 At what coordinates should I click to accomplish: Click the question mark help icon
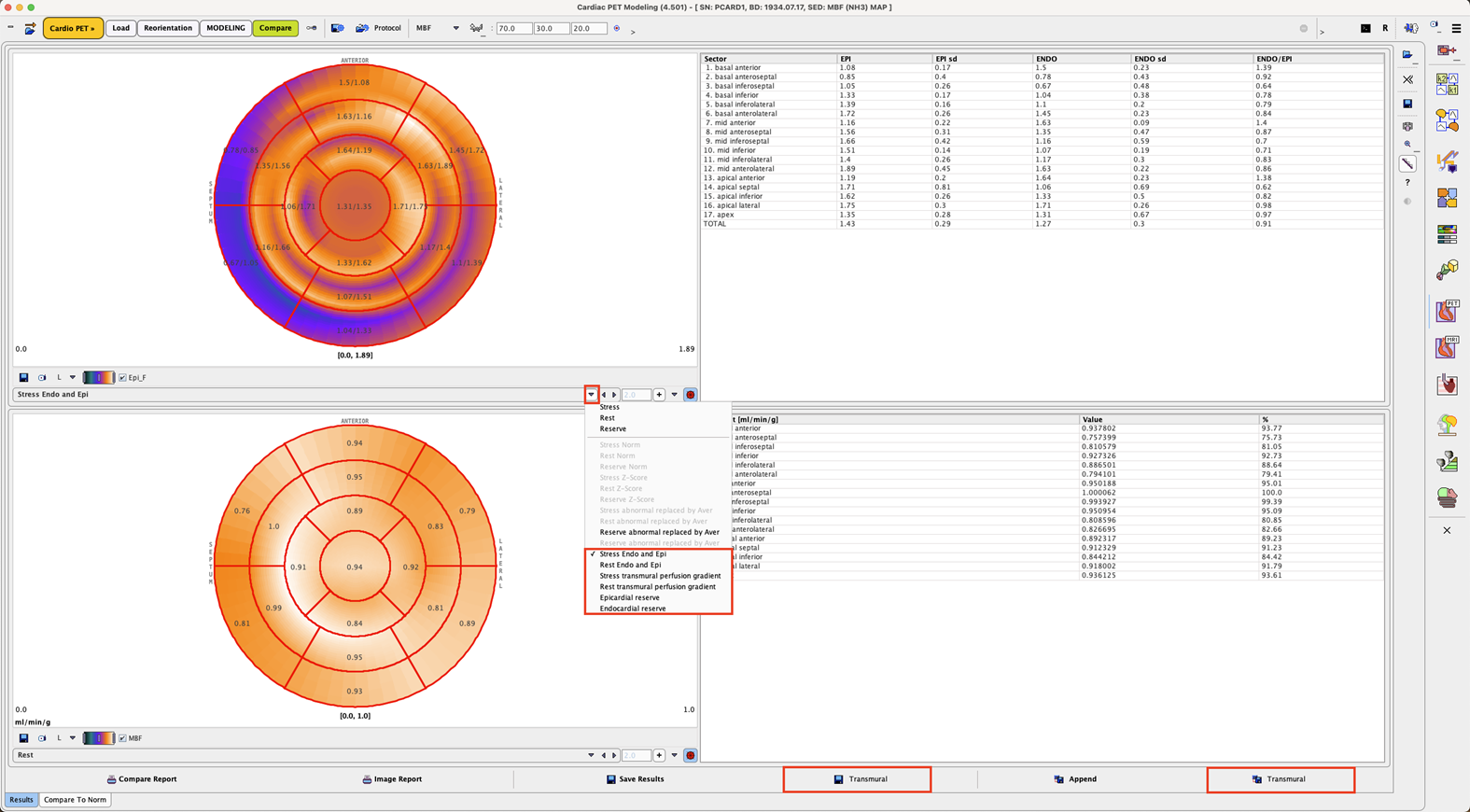[x=1407, y=183]
